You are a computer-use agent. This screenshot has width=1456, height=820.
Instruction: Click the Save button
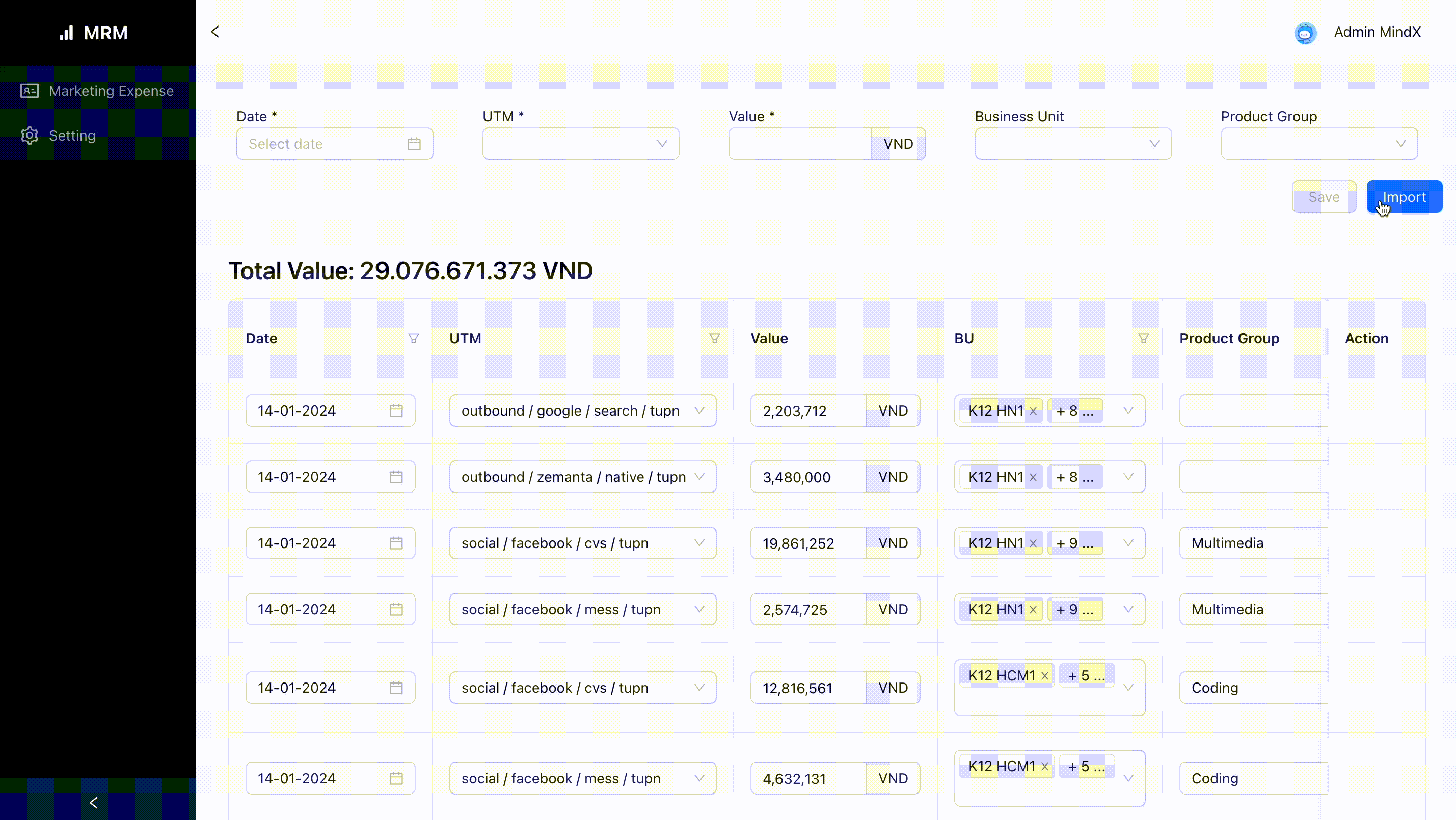tap(1323, 197)
